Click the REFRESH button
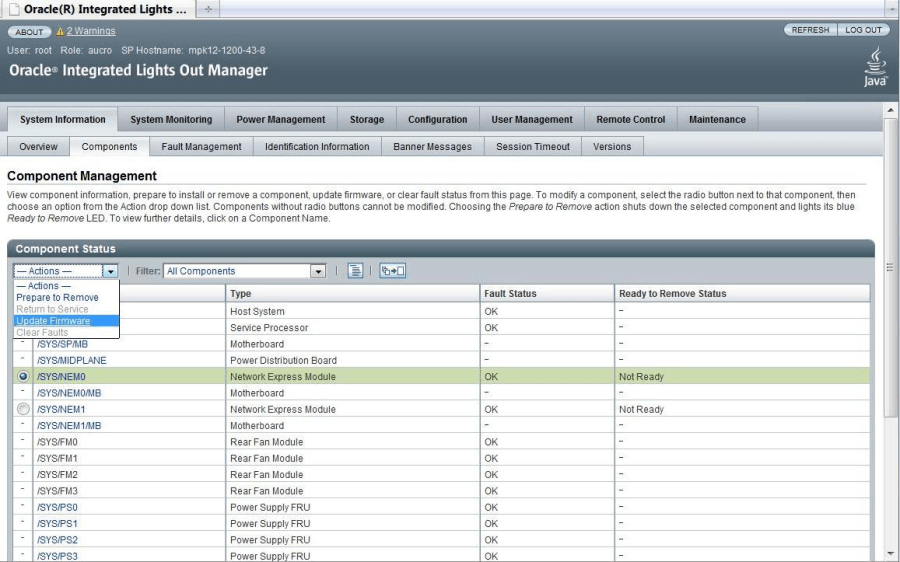 tap(810, 30)
